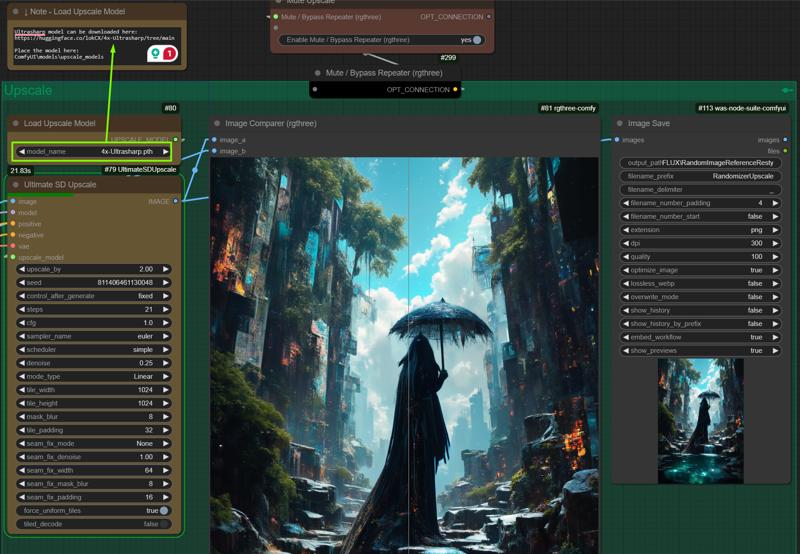The height and width of the screenshot is (554, 800).
Task: Open the model_name dropdown 4x-Ultrasharp.pth
Action: [93, 152]
